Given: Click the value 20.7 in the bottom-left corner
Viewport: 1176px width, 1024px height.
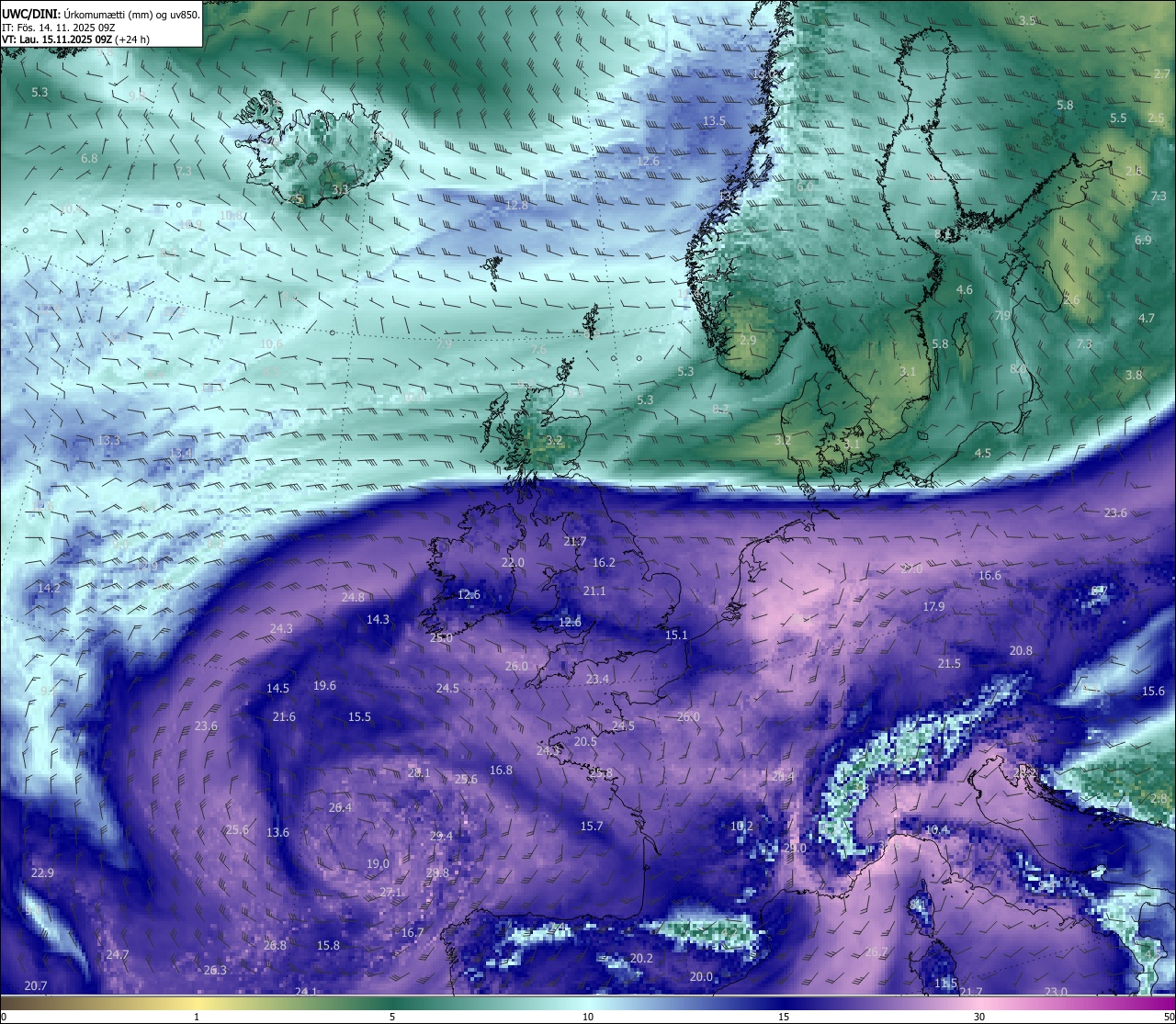Looking at the screenshot, I should point(36,985).
